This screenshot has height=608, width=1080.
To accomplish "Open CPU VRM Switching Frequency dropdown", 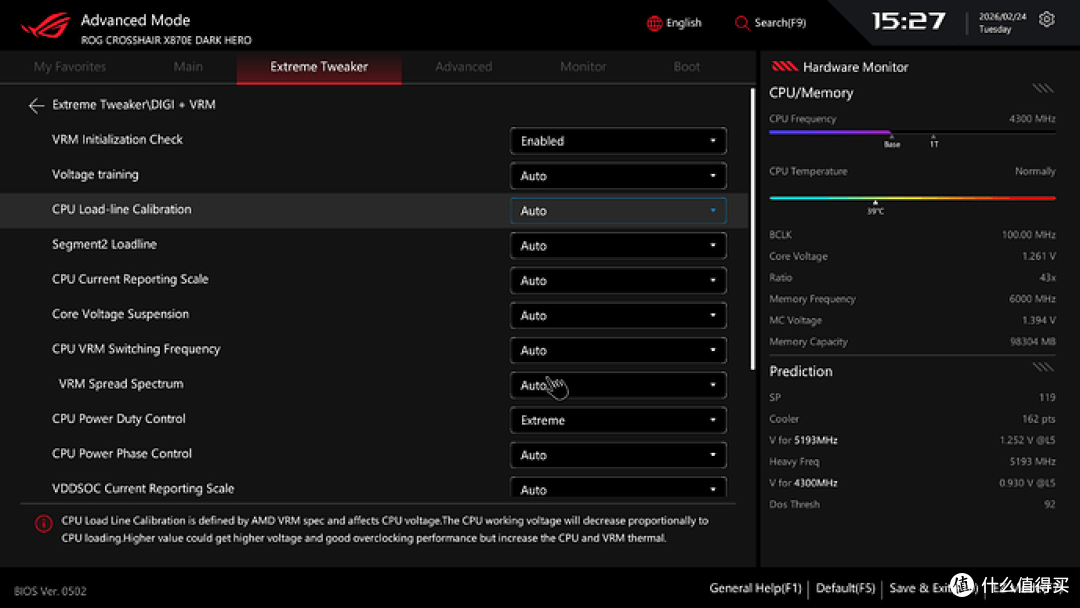I will point(618,350).
